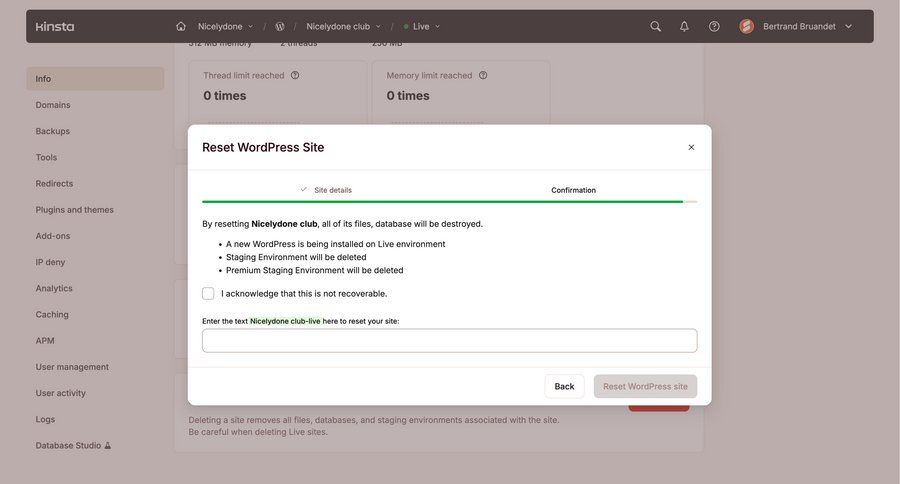Open the user account menu chevron

[848, 26]
